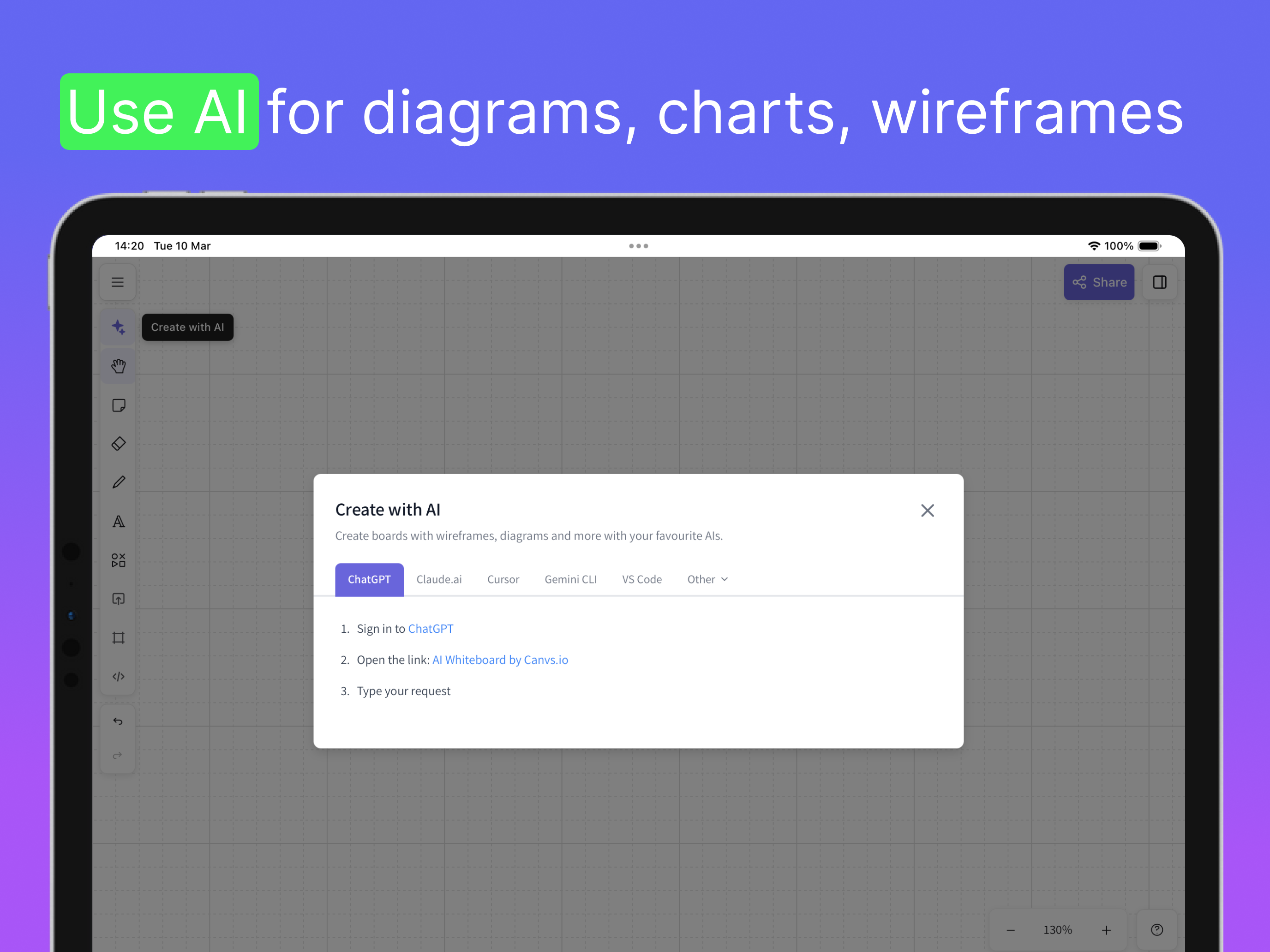Click the 14:20 clock in status bar
Image resolution: width=1270 pixels, height=952 pixels.
pos(129,246)
